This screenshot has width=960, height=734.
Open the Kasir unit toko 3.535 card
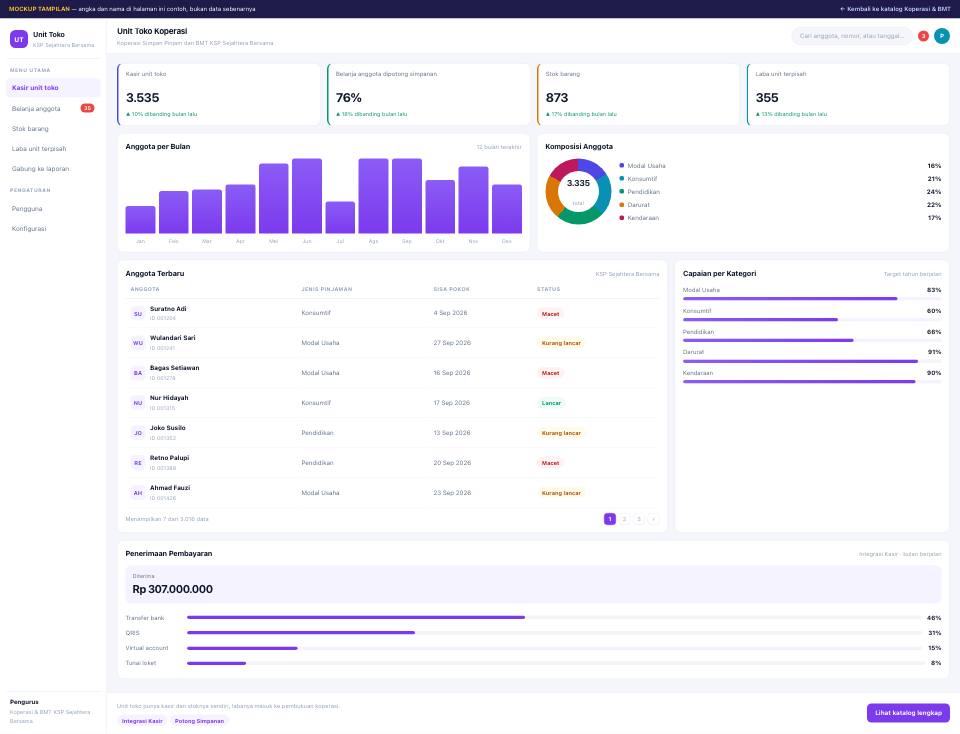pyautogui.click(x=219, y=94)
